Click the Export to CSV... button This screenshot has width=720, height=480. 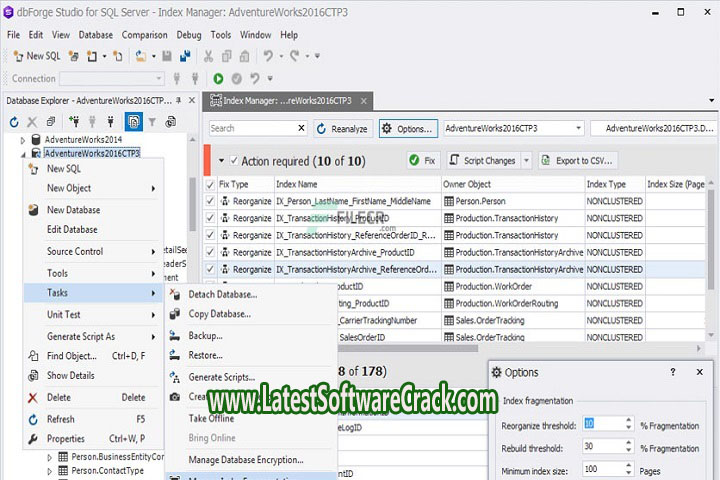577,160
